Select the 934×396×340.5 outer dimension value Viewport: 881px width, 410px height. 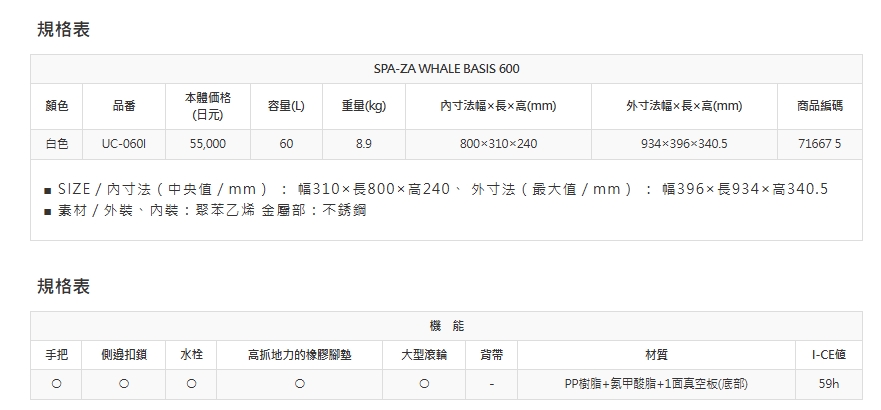684,144
